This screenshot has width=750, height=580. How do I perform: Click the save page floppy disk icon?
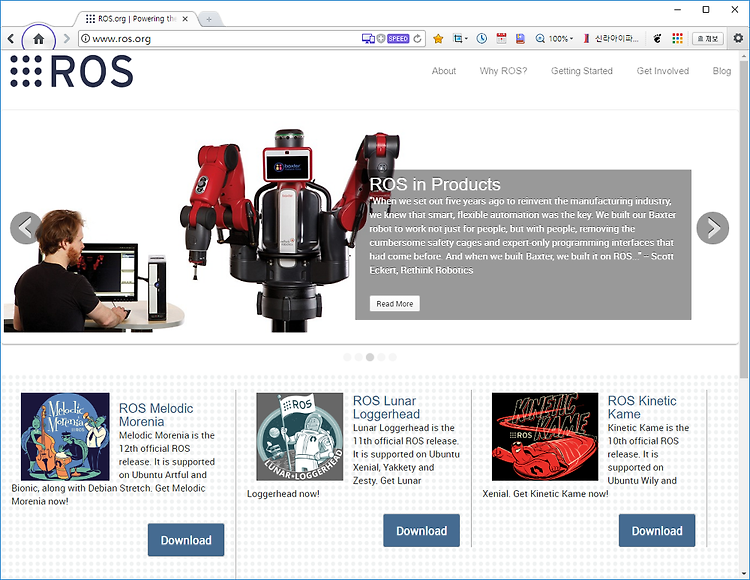click(x=520, y=39)
